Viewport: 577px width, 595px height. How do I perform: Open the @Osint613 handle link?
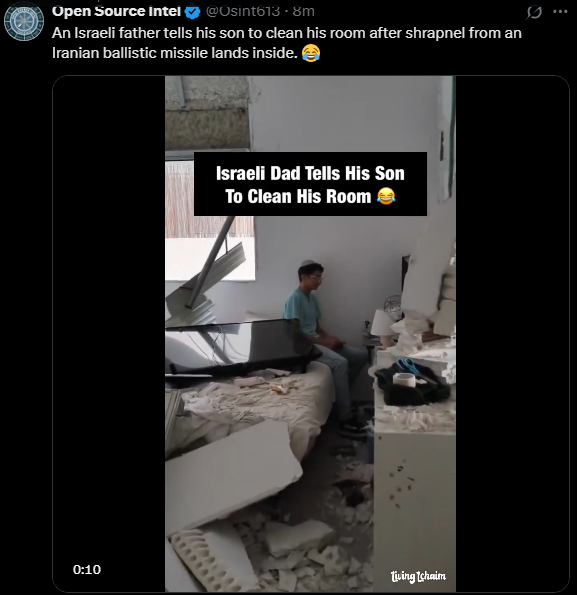point(242,11)
